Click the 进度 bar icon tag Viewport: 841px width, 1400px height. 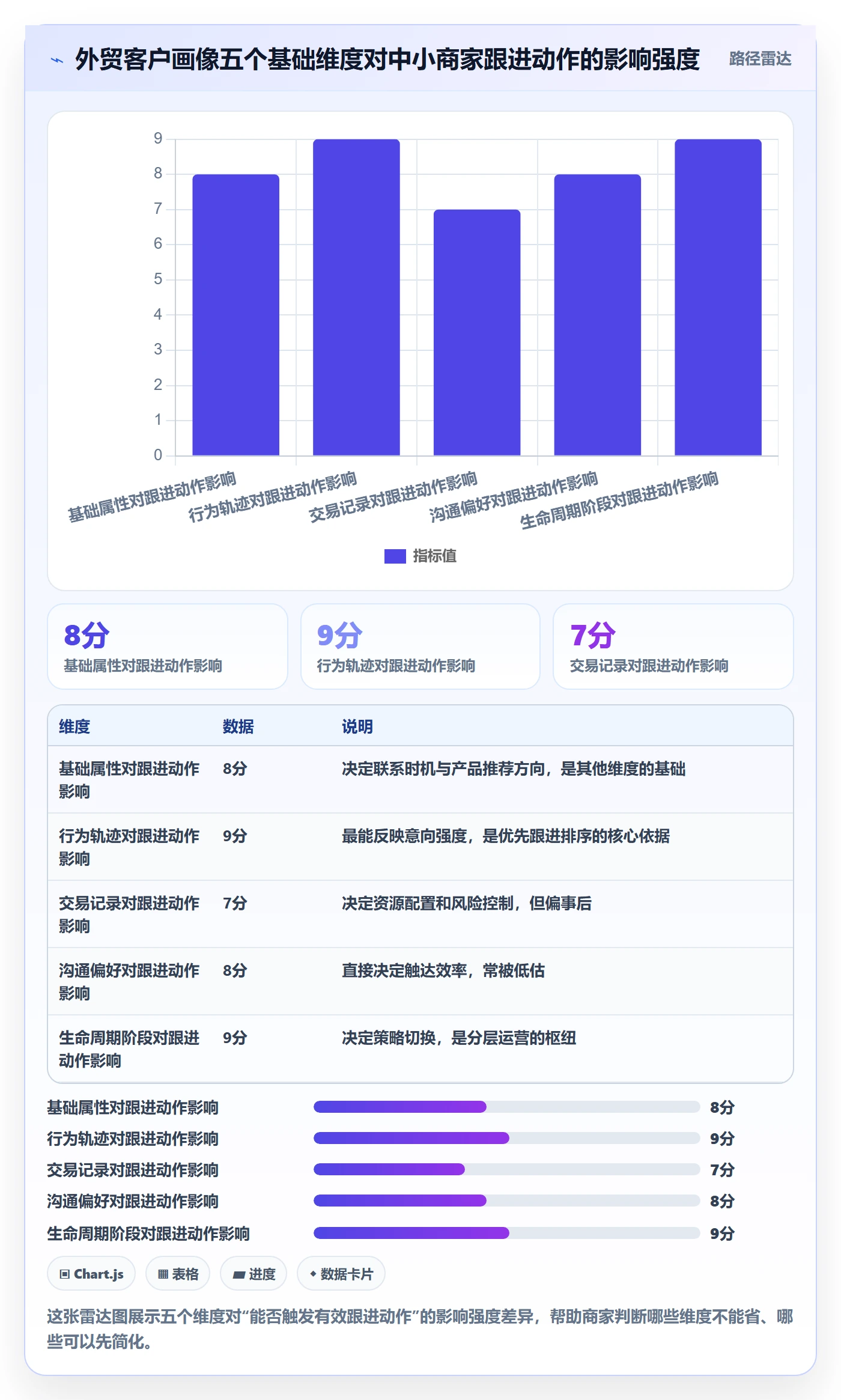(x=254, y=1273)
